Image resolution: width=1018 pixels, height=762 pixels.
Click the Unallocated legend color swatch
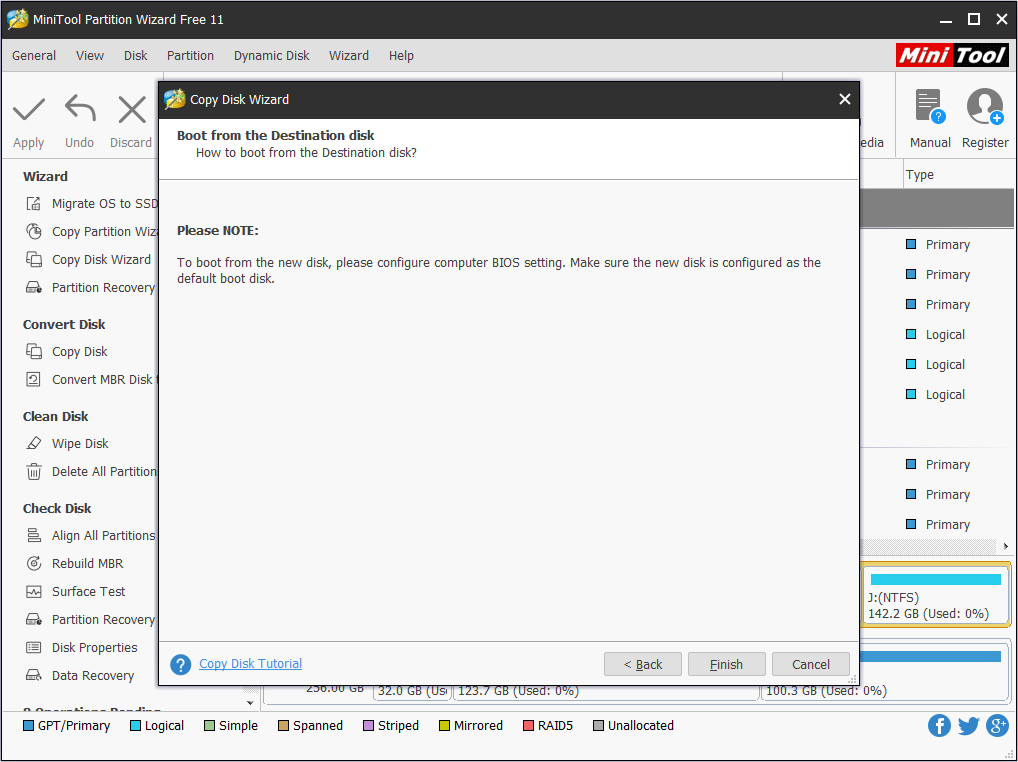(598, 726)
